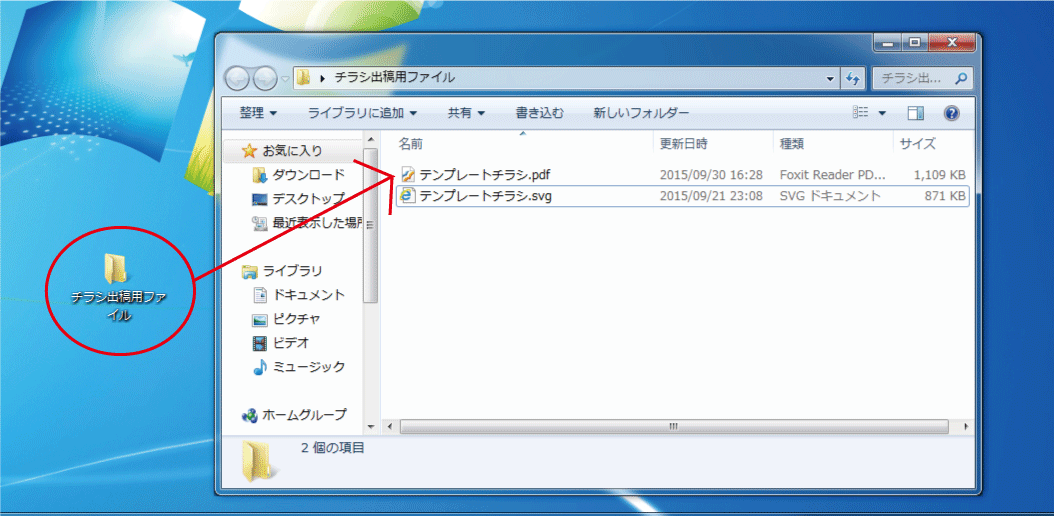This screenshot has width=1054, height=516.
Task: Click the ビデオ filmstrip icon
Action: (x=259, y=343)
